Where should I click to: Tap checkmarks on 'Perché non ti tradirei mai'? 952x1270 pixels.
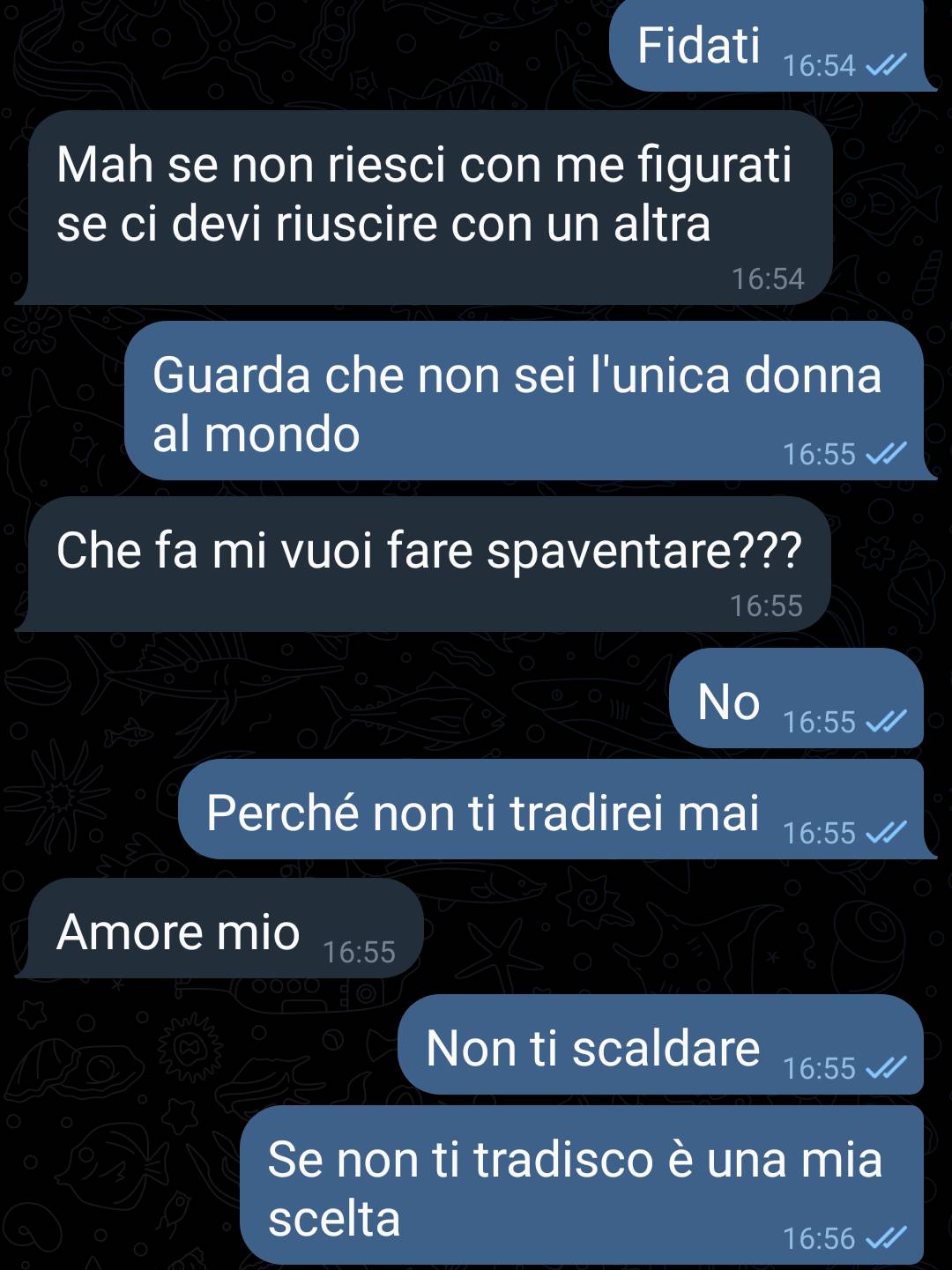tap(886, 832)
